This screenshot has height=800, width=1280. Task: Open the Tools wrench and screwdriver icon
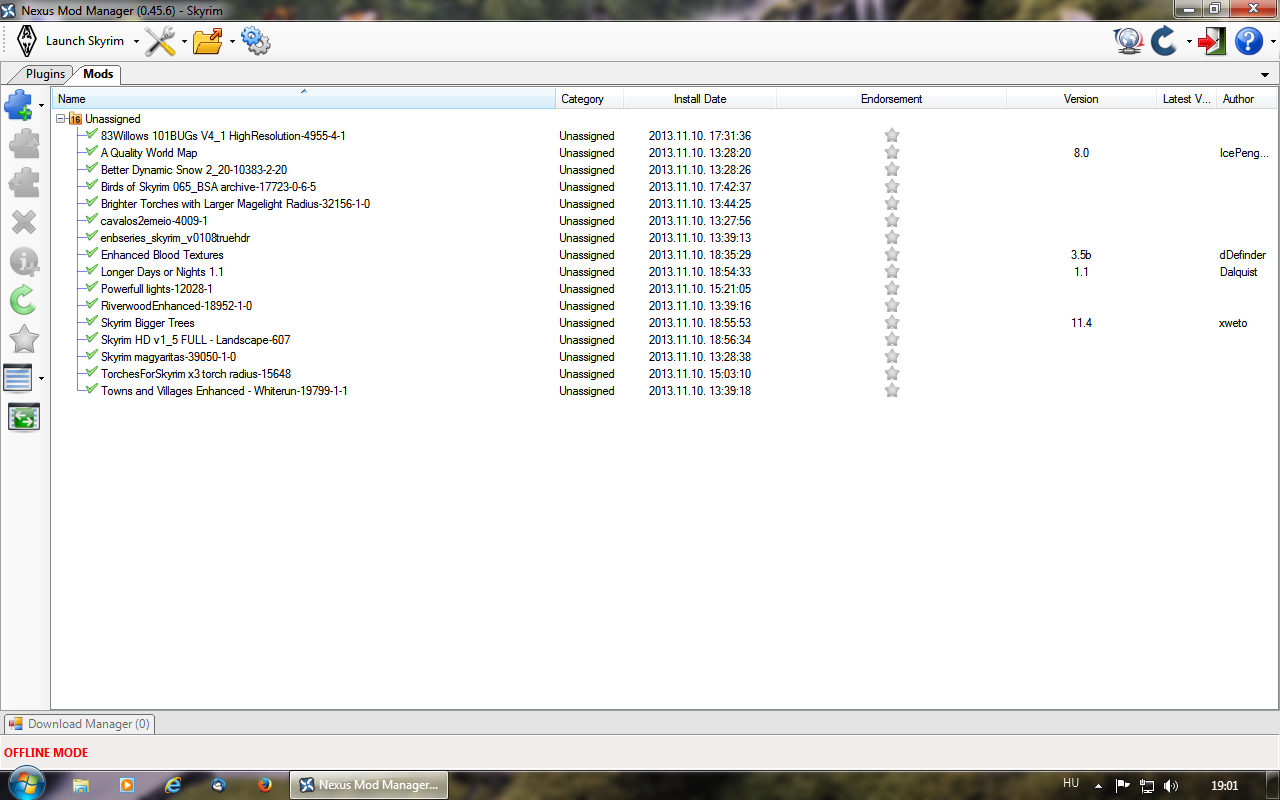160,41
